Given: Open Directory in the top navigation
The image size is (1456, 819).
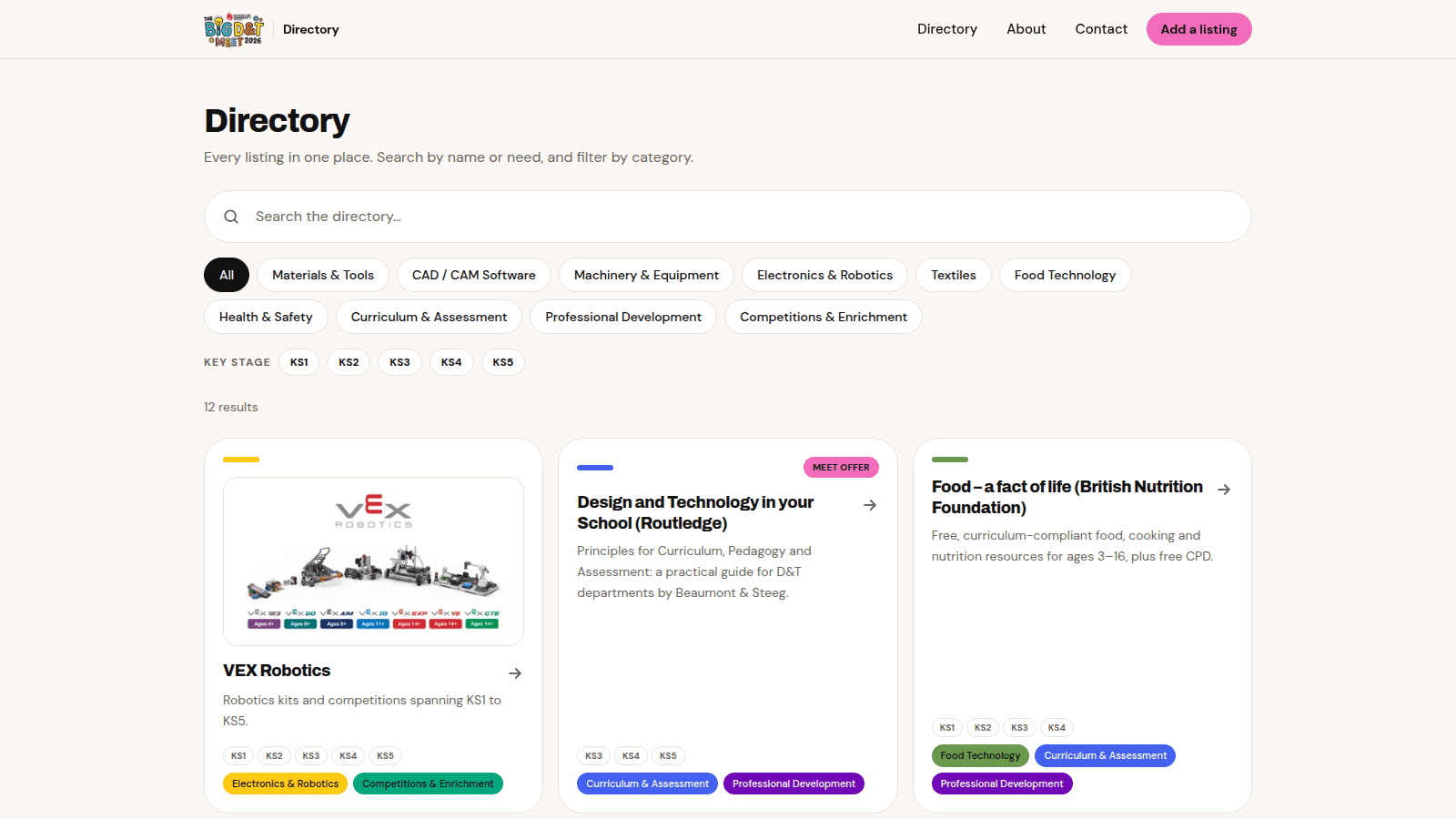Looking at the screenshot, I should point(947,29).
